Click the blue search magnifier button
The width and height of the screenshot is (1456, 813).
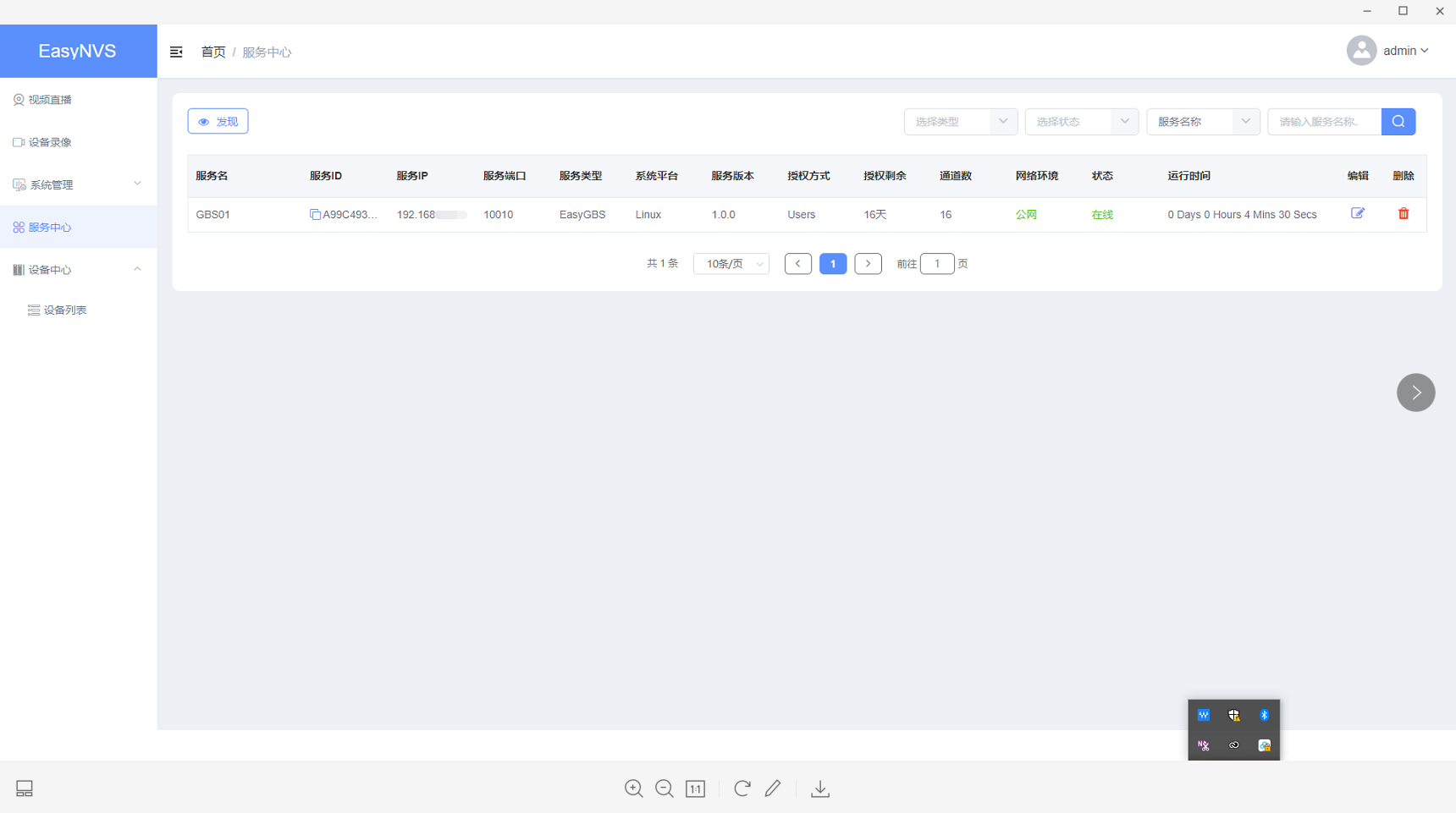click(1398, 122)
